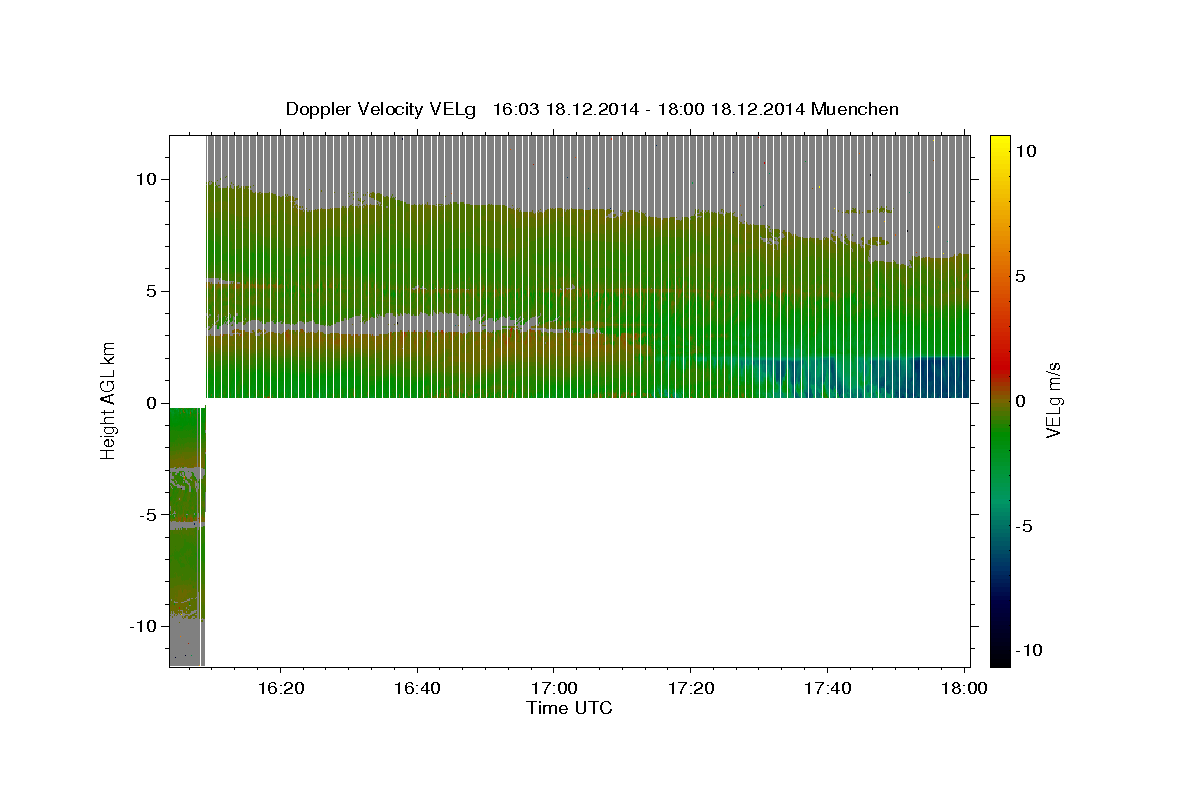The height and width of the screenshot is (800, 1200).
Task: Click the height axis label '-5'
Action: tap(149, 514)
